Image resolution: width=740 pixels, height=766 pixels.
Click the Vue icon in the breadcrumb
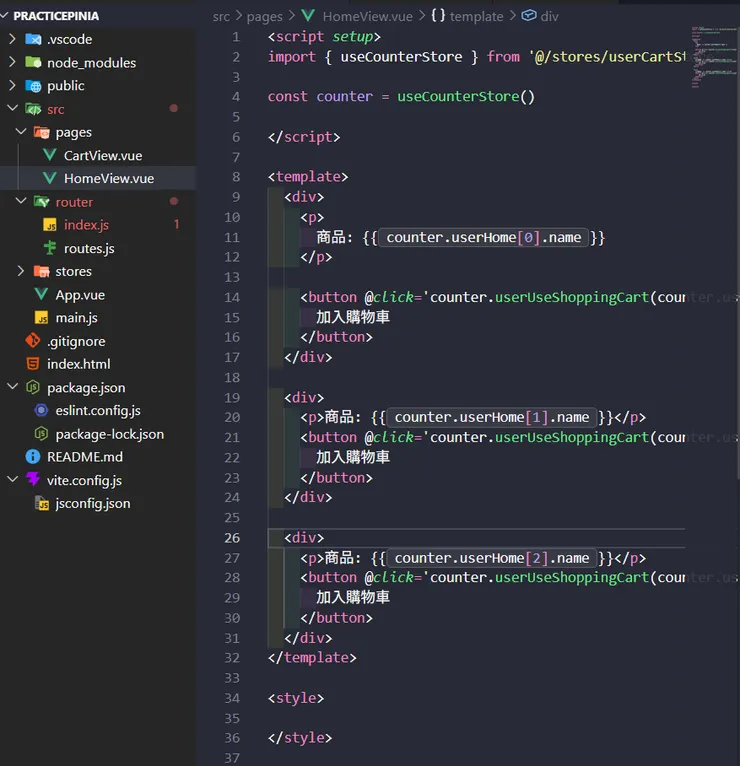308,16
